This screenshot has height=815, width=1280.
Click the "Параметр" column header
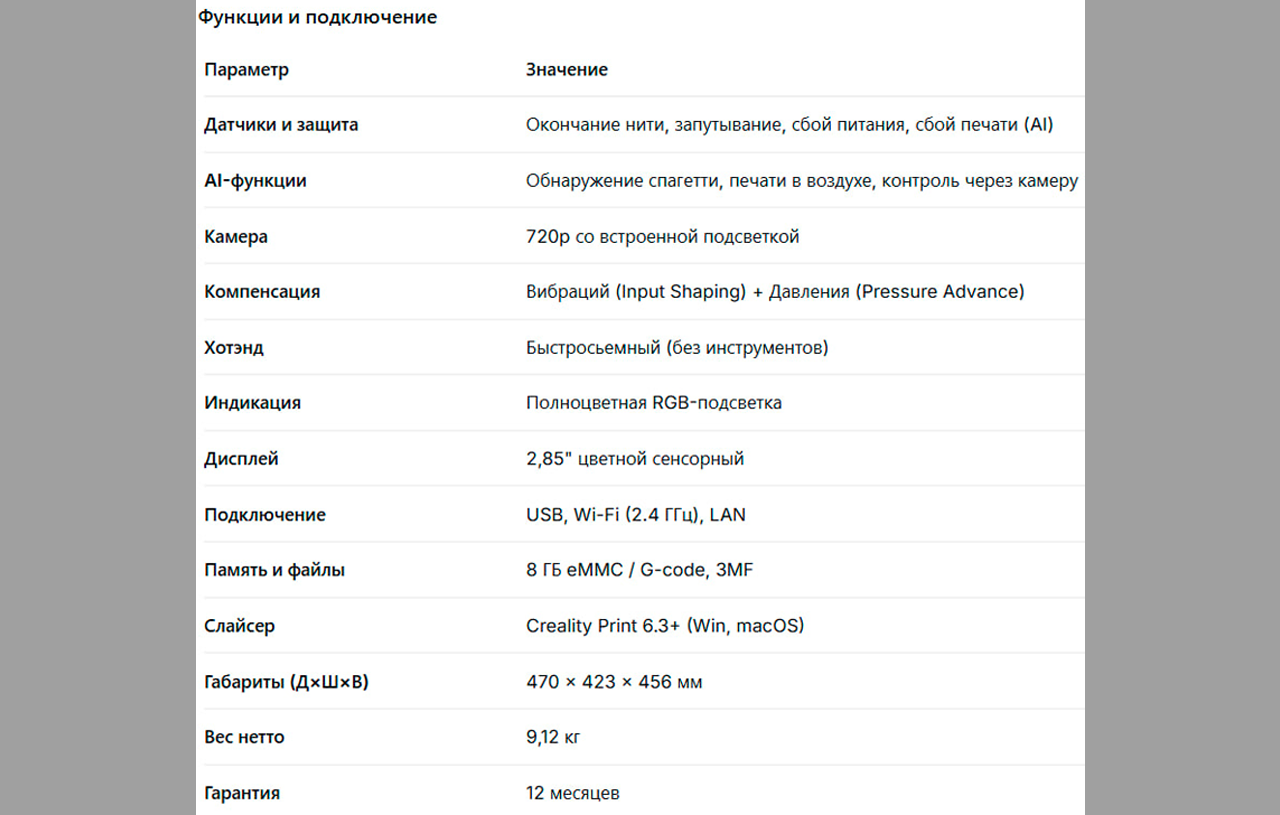click(x=246, y=70)
